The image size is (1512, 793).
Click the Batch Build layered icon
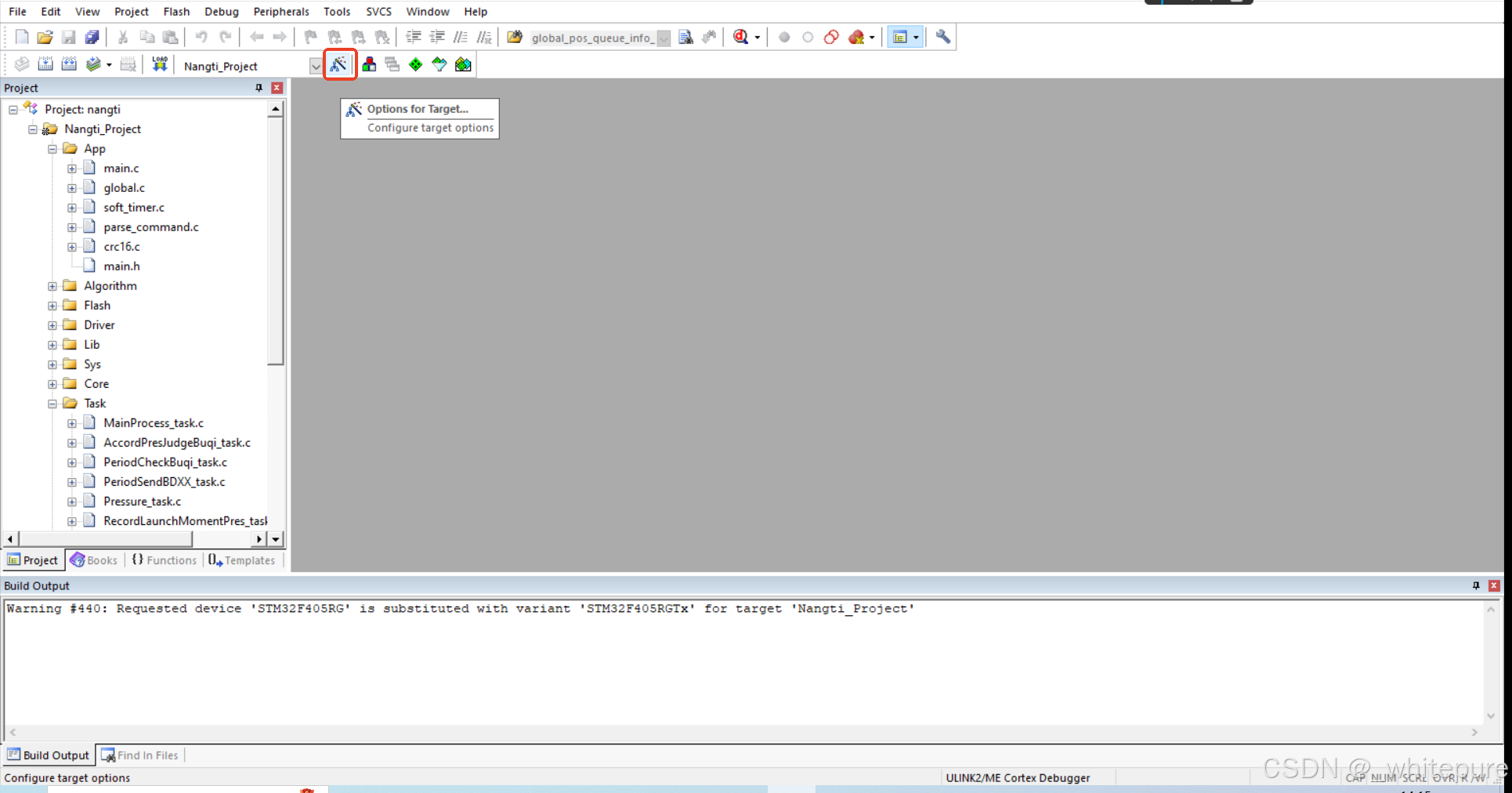(93, 64)
